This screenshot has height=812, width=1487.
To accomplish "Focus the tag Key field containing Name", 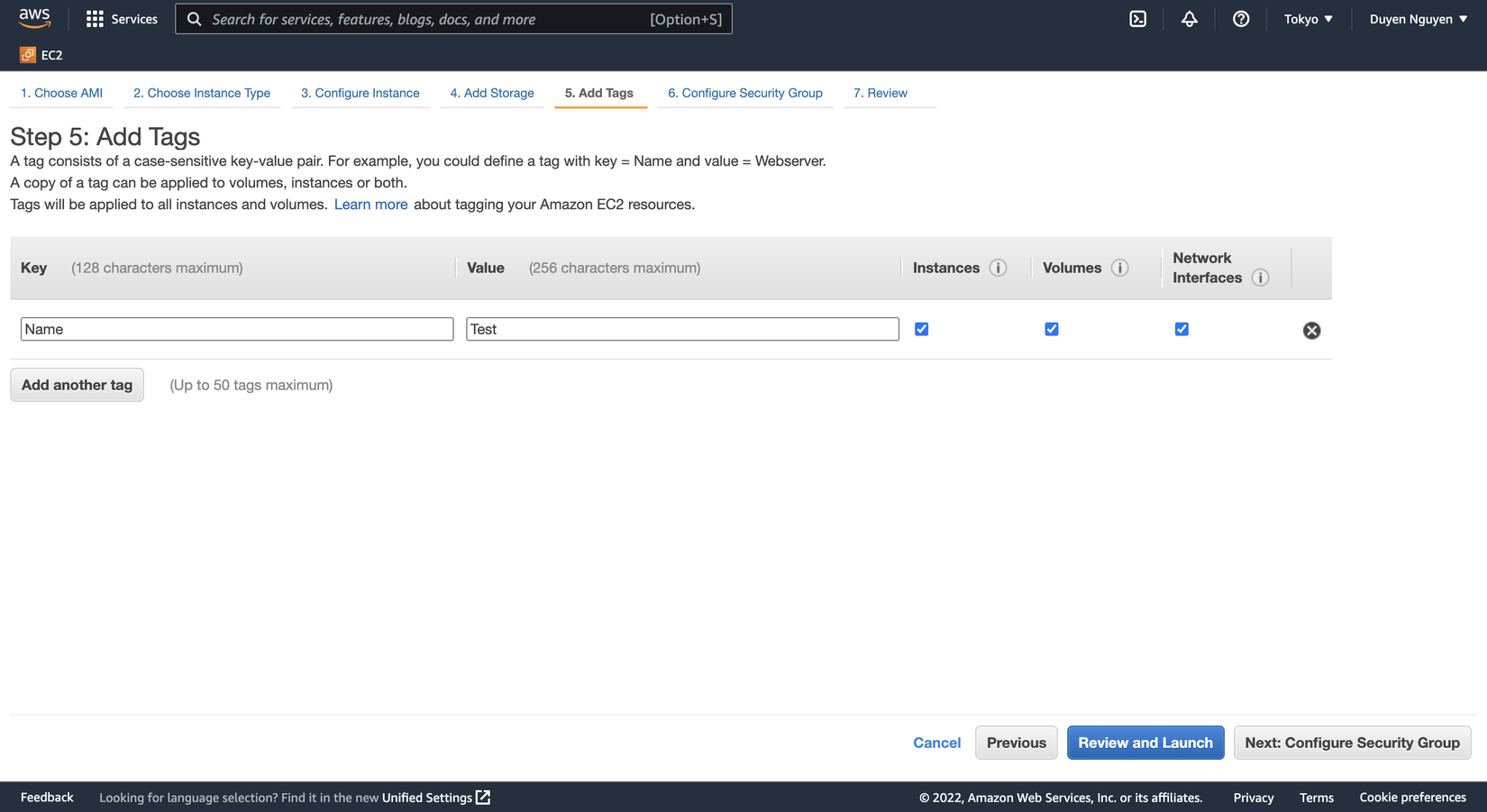I will point(237,329).
